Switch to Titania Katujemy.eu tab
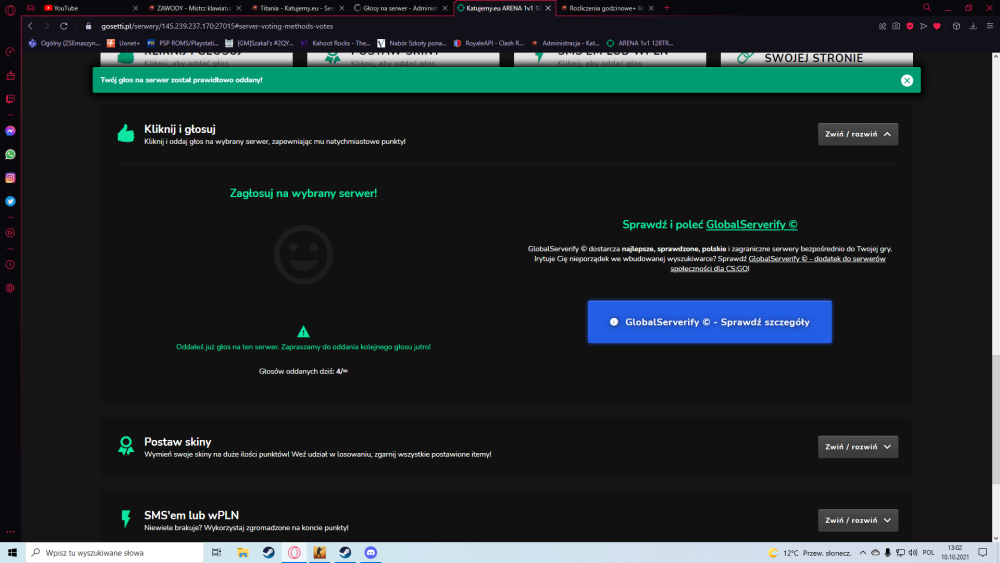Image resolution: width=1000 pixels, height=563 pixels. click(x=297, y=8)
